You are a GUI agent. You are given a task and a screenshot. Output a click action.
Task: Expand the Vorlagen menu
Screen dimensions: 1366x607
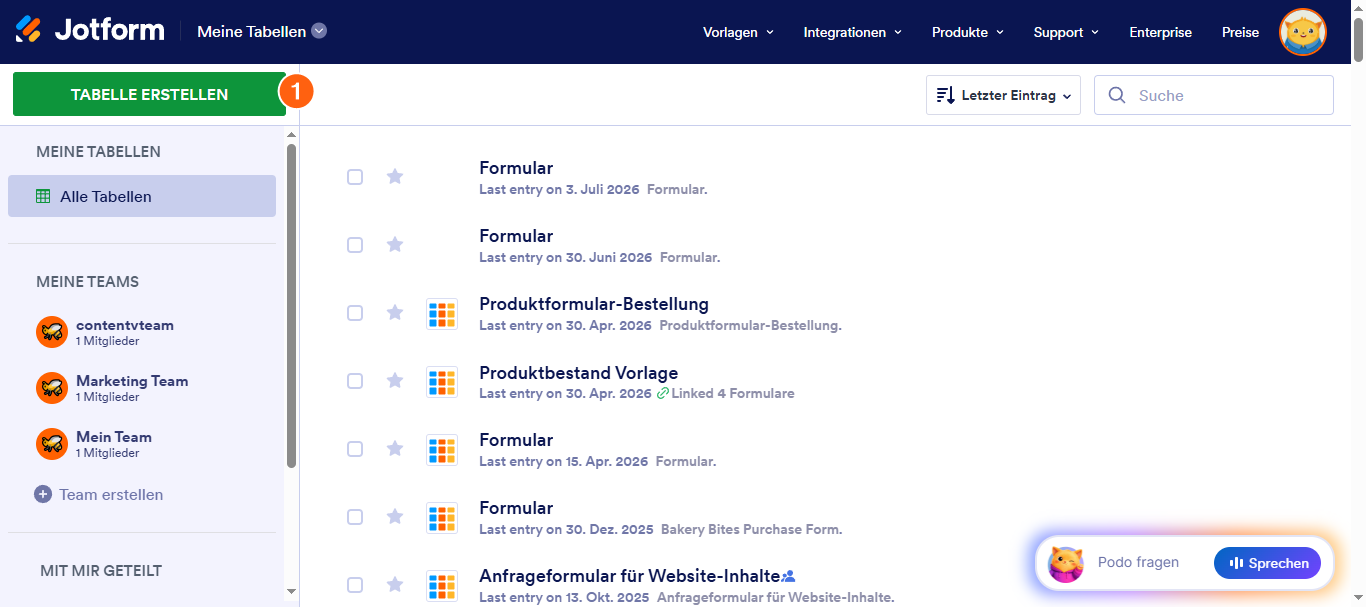[739, 32]
